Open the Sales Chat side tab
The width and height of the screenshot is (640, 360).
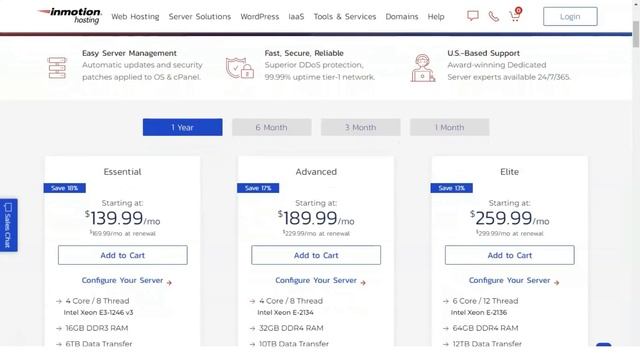pos(9,225)
